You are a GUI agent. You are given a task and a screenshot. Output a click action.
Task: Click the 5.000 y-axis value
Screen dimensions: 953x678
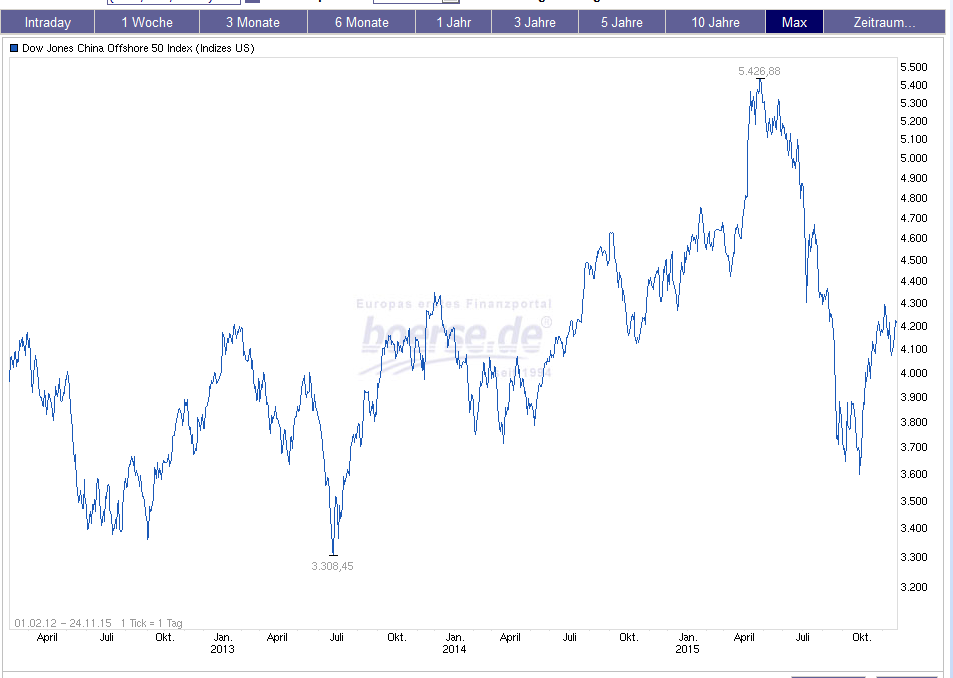[914, 158]
